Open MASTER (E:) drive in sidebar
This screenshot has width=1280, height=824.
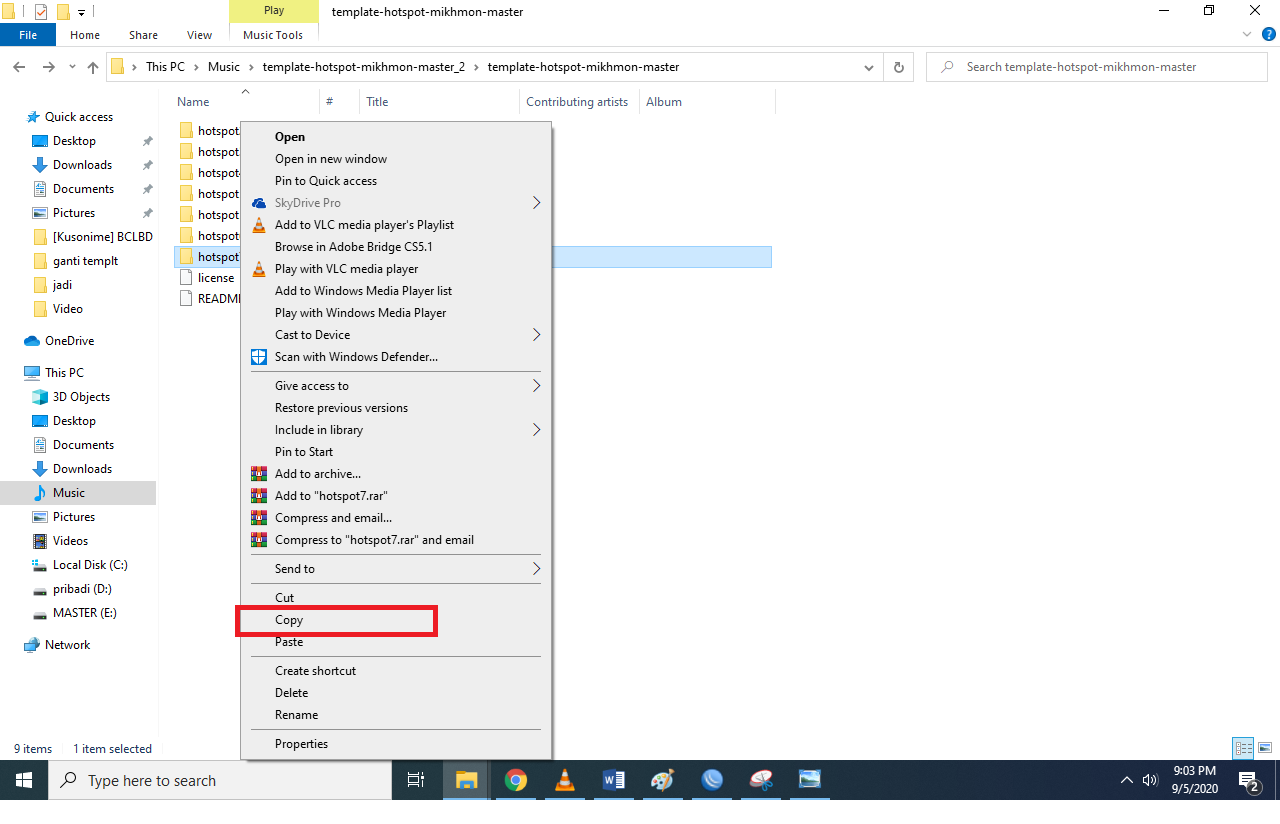(84, 613)
